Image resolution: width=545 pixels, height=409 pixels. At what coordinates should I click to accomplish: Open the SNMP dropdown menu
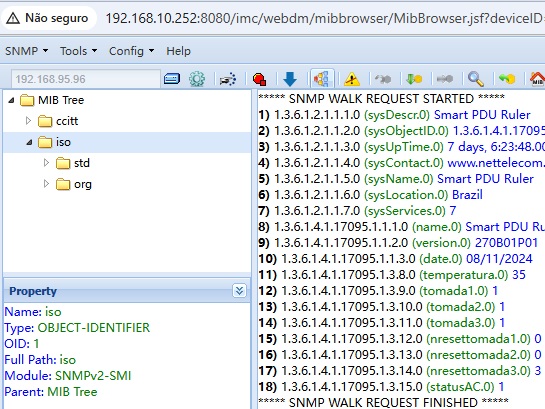coord(26,51)
